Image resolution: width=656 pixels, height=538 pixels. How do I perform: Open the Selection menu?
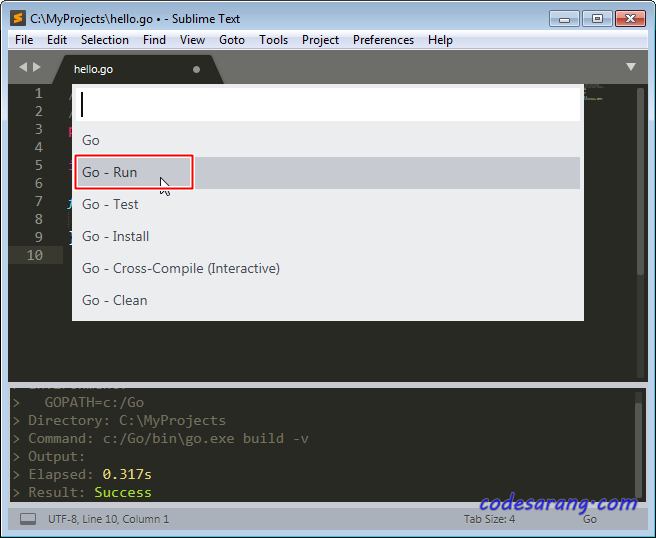(x=105, y=40)
